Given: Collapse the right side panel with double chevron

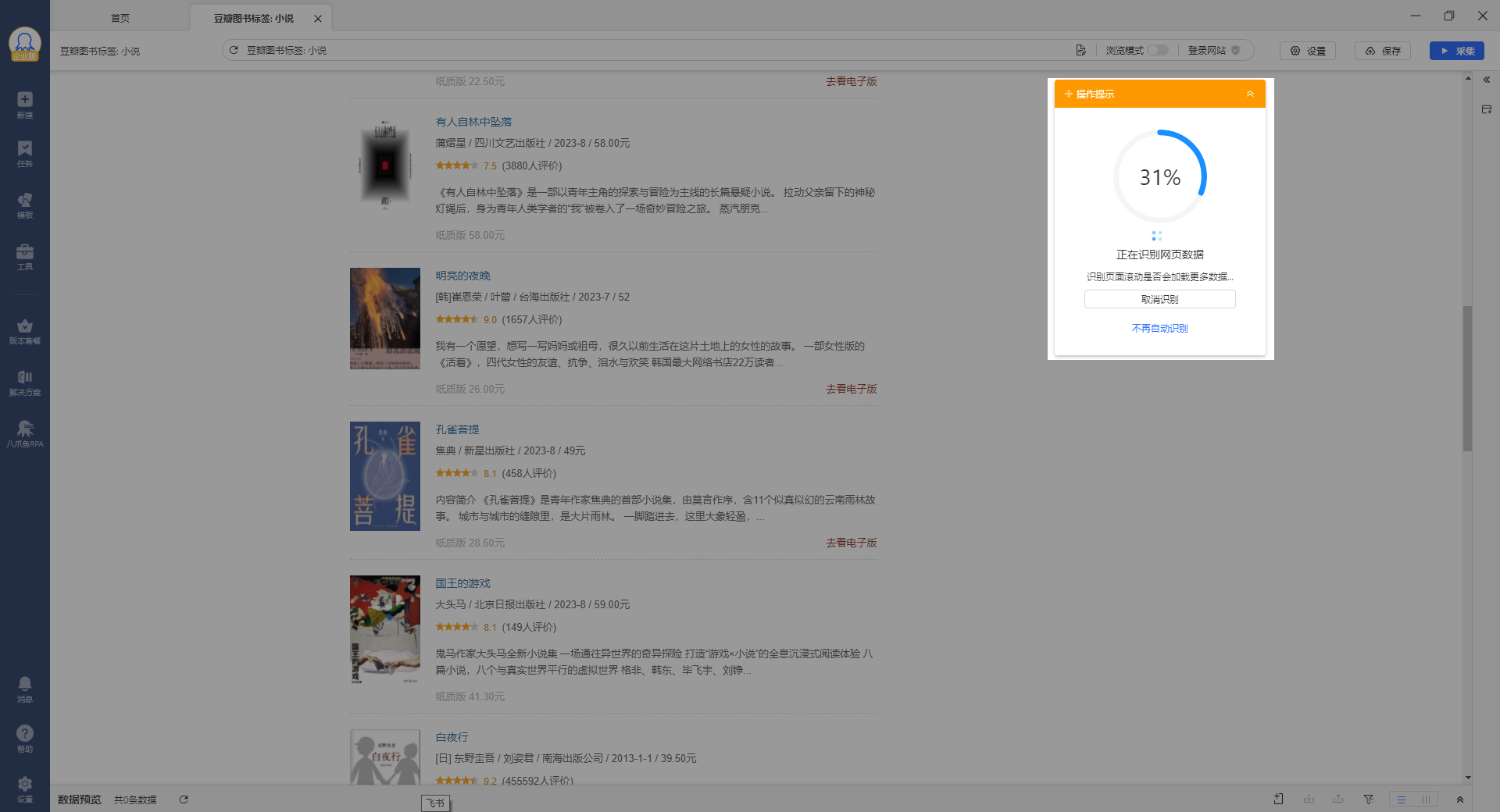Looking at the screenshot, I should 1487,80.
